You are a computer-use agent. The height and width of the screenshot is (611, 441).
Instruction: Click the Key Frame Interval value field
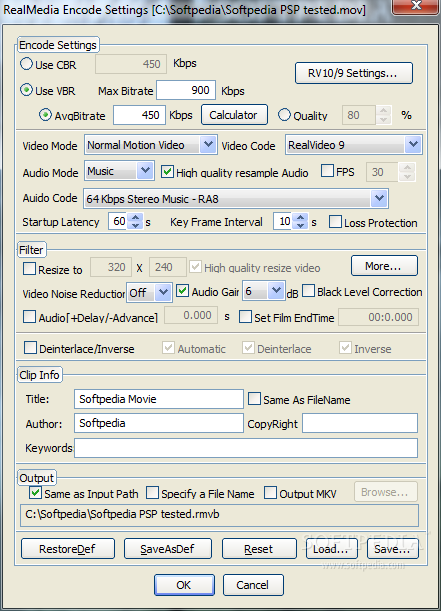[x=284, y=221]
